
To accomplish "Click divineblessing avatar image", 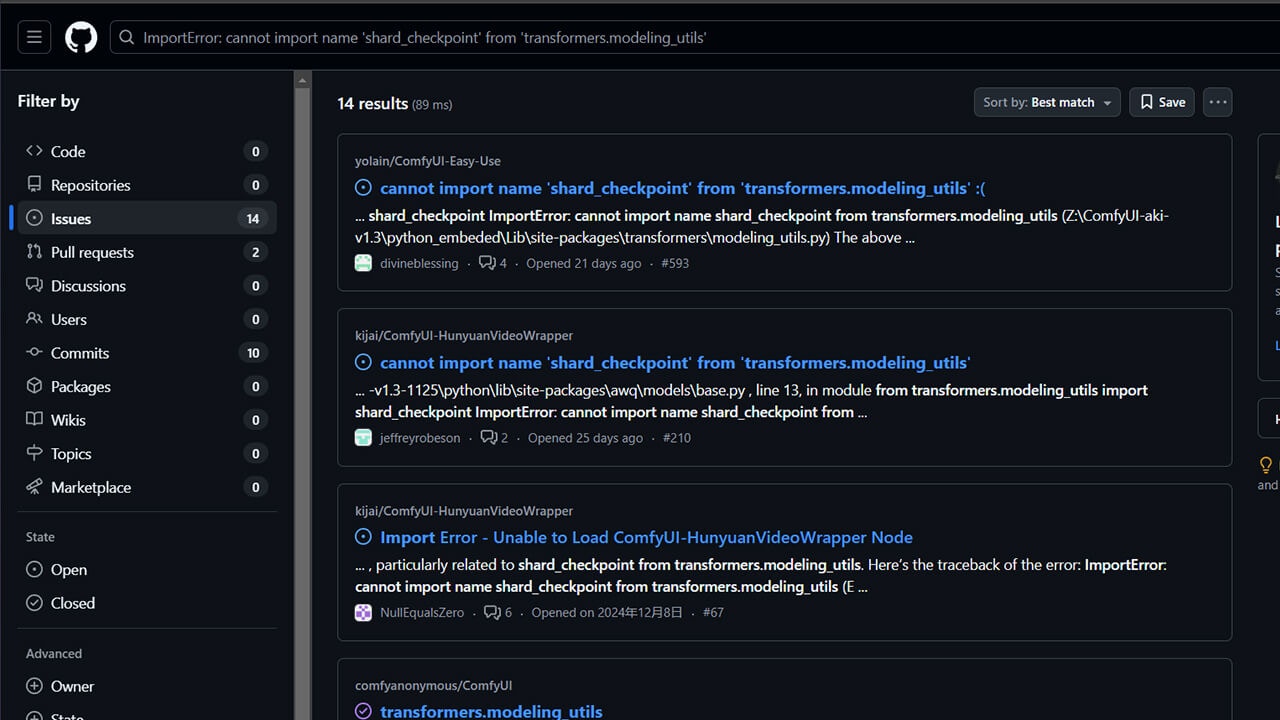I will pyautogui.click(x=363, y=263).
